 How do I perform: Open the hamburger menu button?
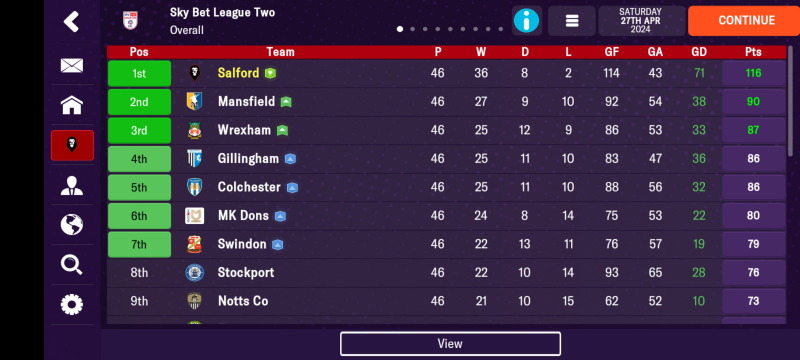pos(572,21)
